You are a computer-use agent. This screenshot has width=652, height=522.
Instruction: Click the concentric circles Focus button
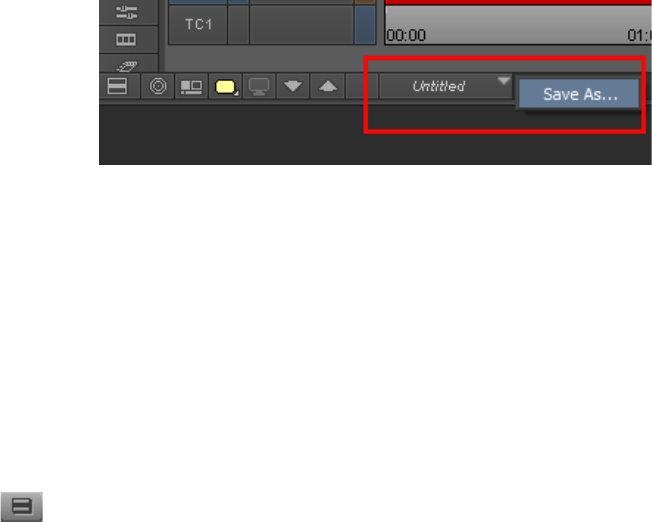[158, 86]
